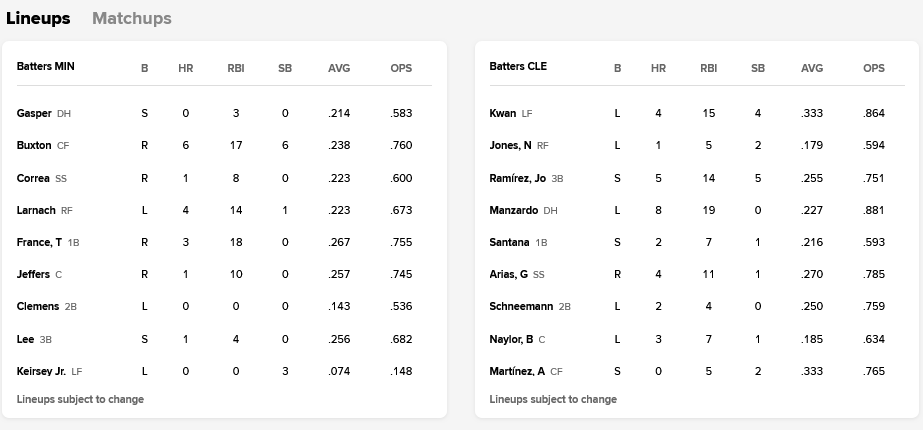Switch to the Matchups tab
This screenshot has height=430, width=923.
[131, 18]
